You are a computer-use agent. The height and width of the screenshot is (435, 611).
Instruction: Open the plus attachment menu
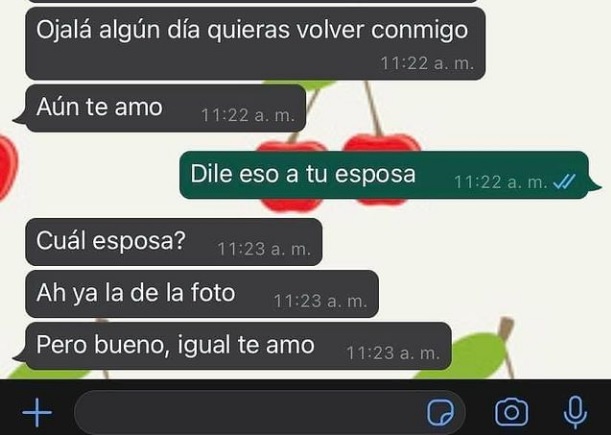tap(37, 412)
